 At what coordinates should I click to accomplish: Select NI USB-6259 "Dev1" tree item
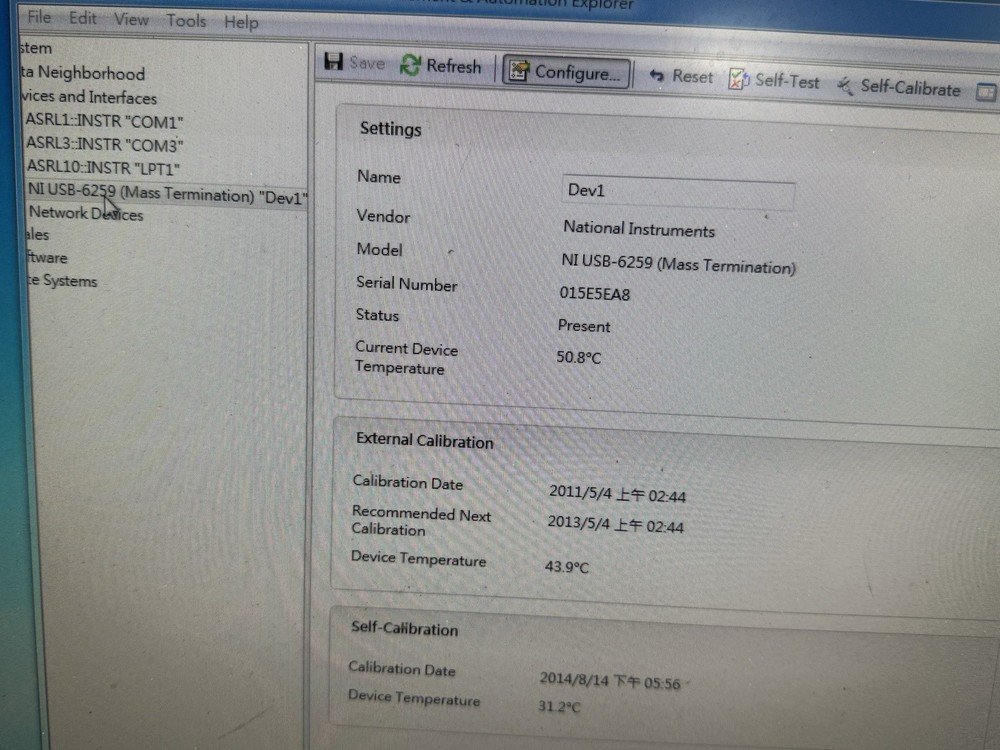[167, 194]
